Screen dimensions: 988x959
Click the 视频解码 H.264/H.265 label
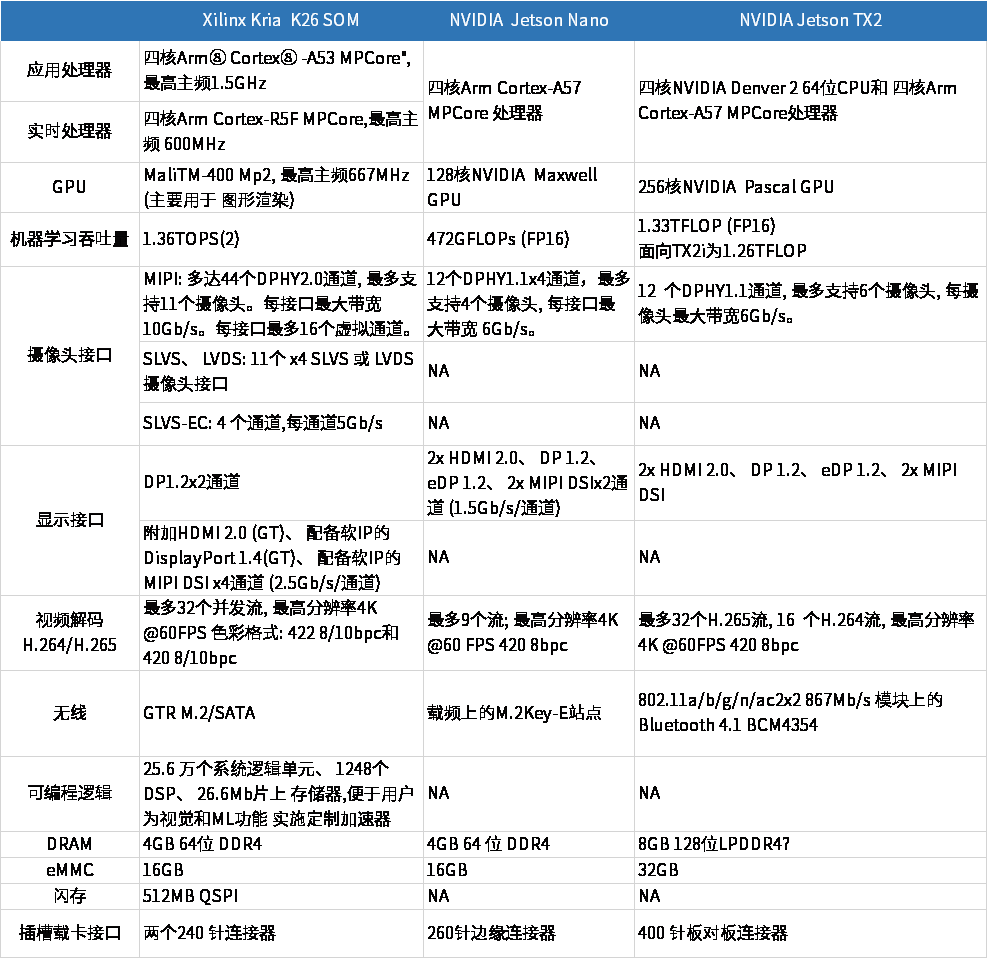(x=69, y=633)
